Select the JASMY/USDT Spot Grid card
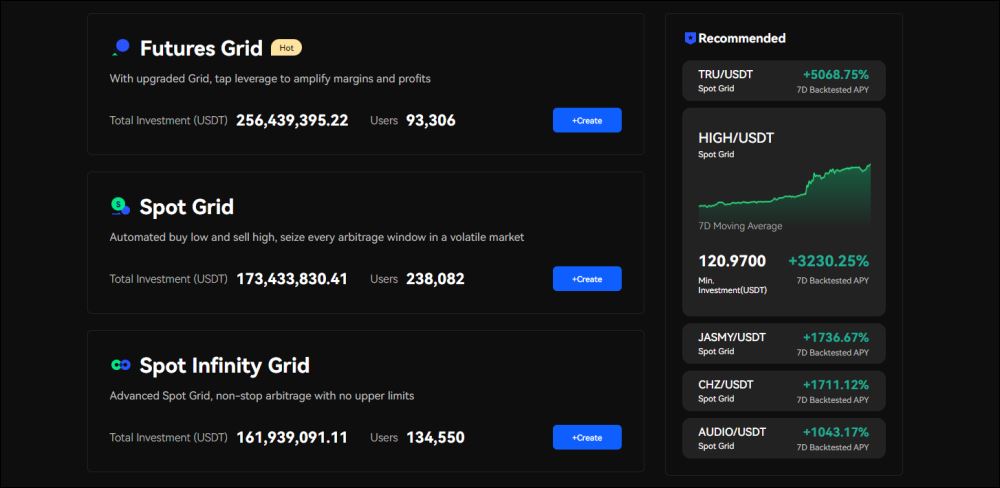This screenshot has height=488, width=1000. (x=783, y=344)
